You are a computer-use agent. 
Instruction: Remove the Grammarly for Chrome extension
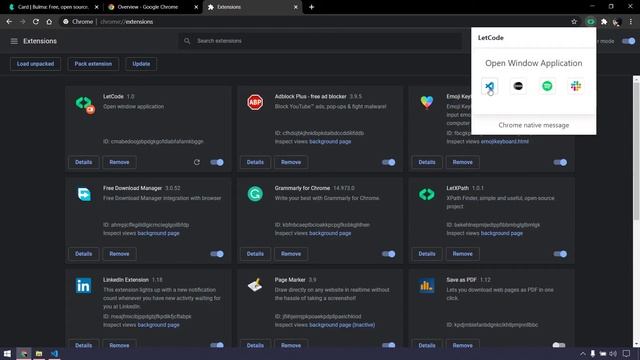coord(291,254)
